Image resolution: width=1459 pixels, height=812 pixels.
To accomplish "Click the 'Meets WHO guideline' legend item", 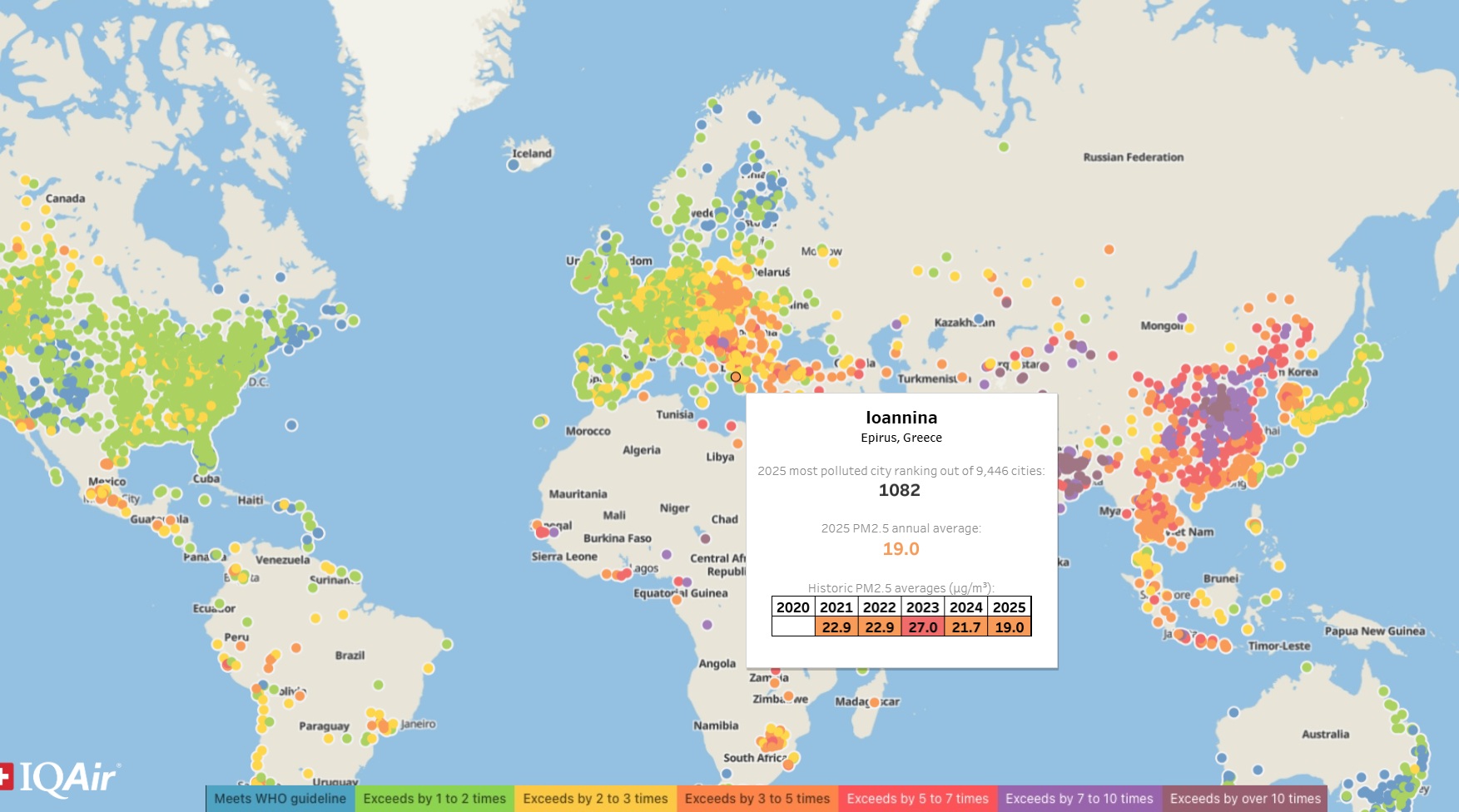I will (x=280, y=799).
